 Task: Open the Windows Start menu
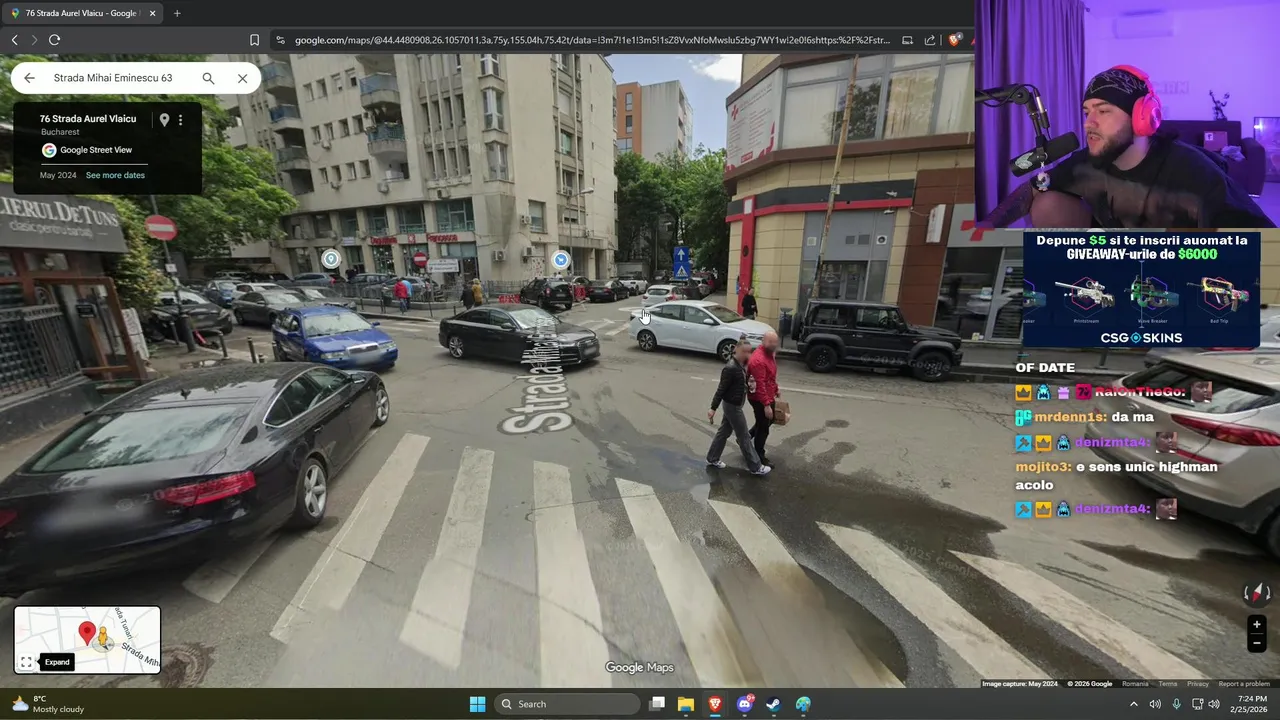tap(477, 704)
